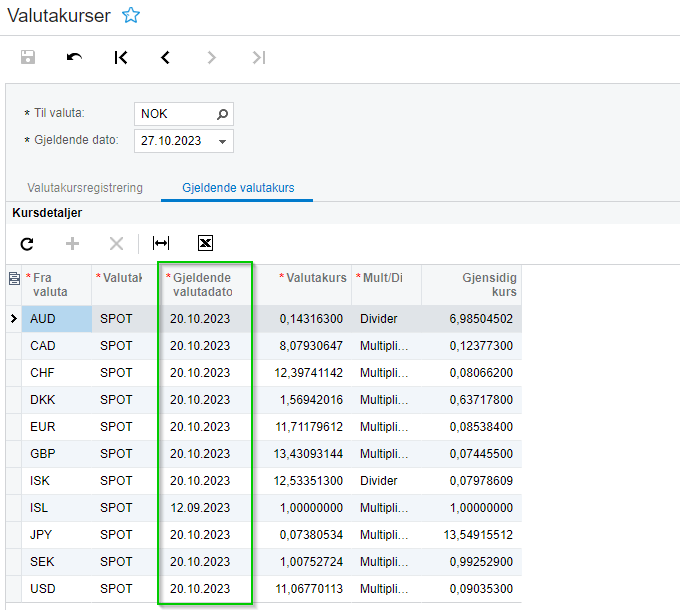Click the EUR rate 11,71179612

tap(308, 427)
